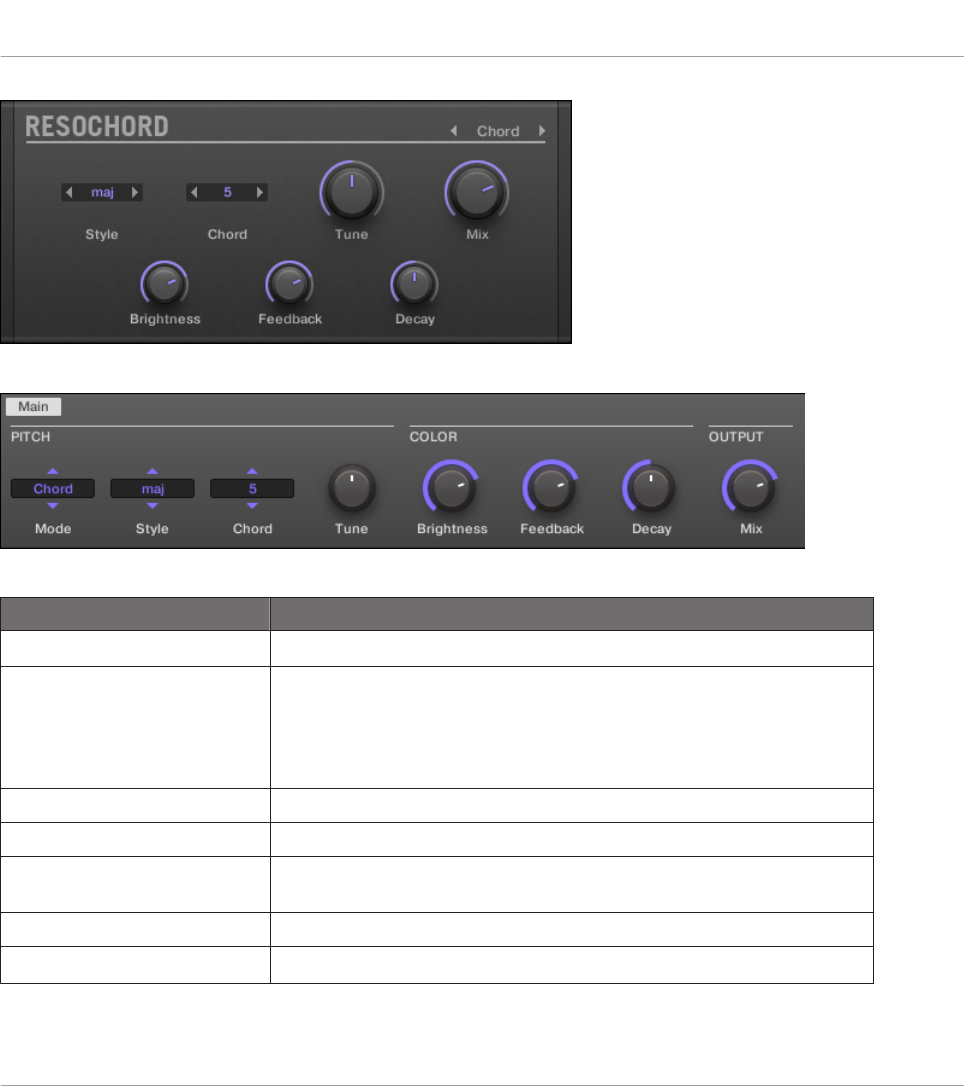
Task: Click the down arrow below the Chord 5 field
Action: coord(252,506)
